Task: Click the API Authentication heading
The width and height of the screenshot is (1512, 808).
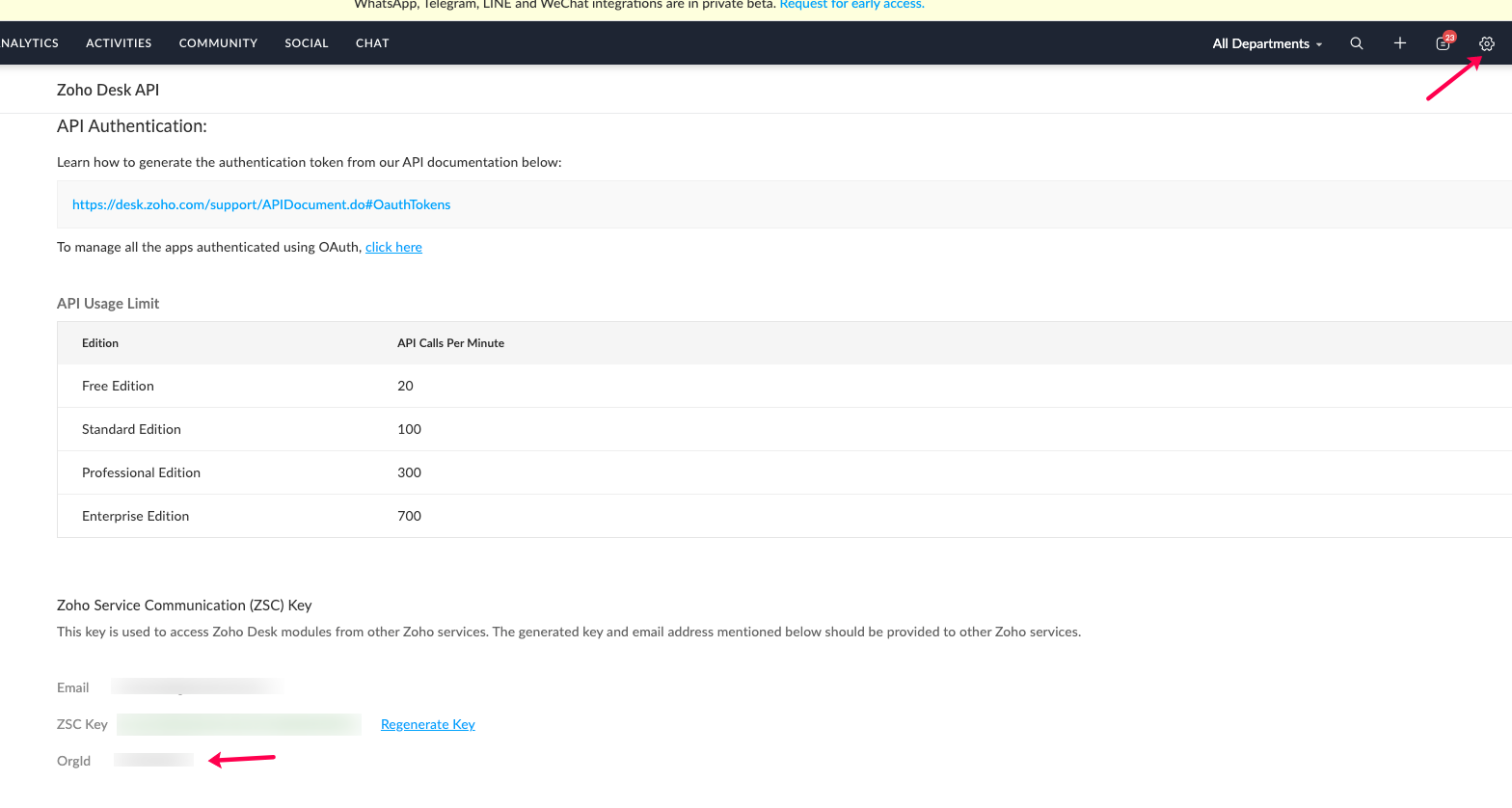Action: (x=132, y=126)
